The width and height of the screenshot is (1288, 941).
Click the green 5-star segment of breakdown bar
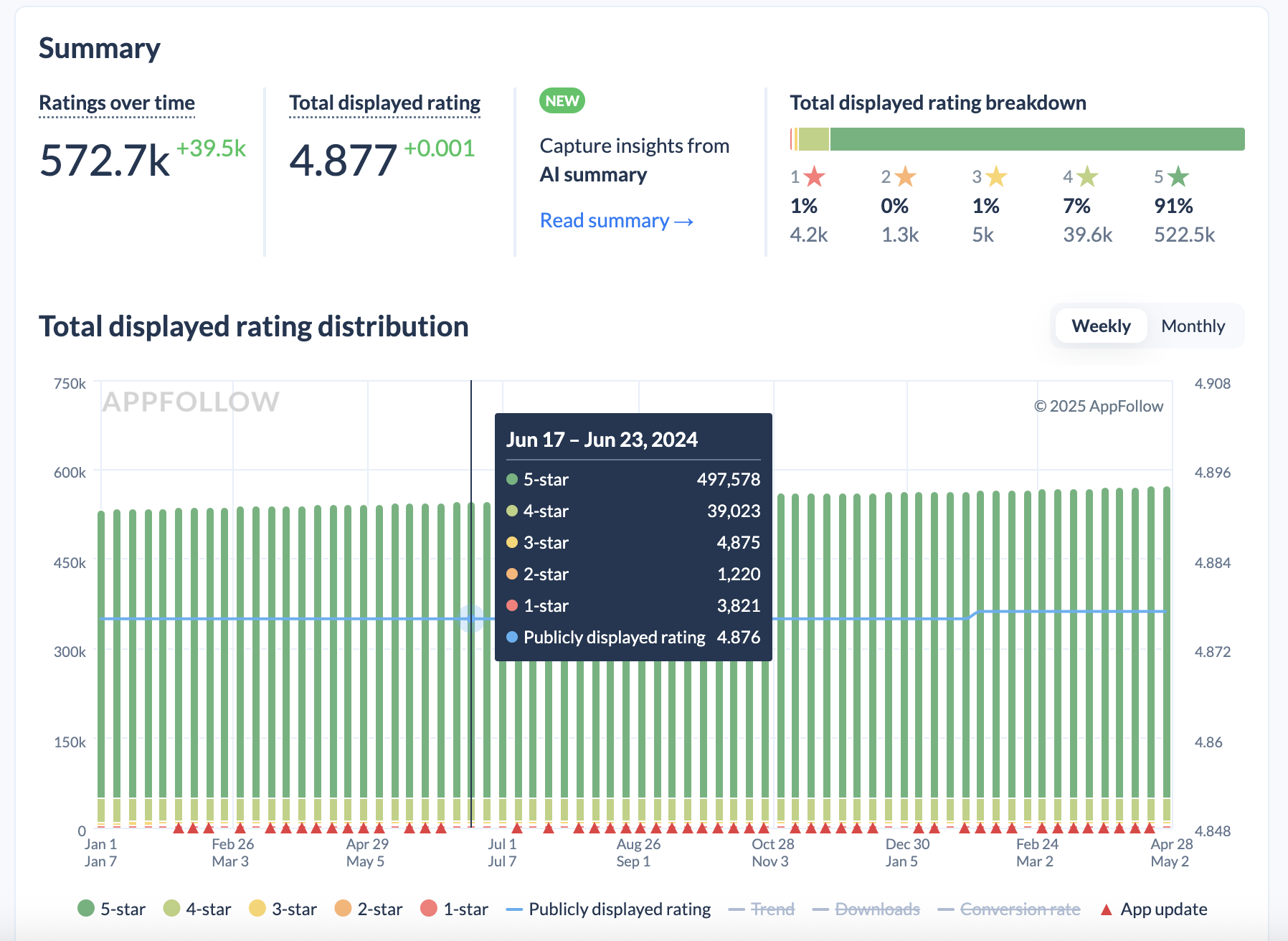[x=1037, y=139]
